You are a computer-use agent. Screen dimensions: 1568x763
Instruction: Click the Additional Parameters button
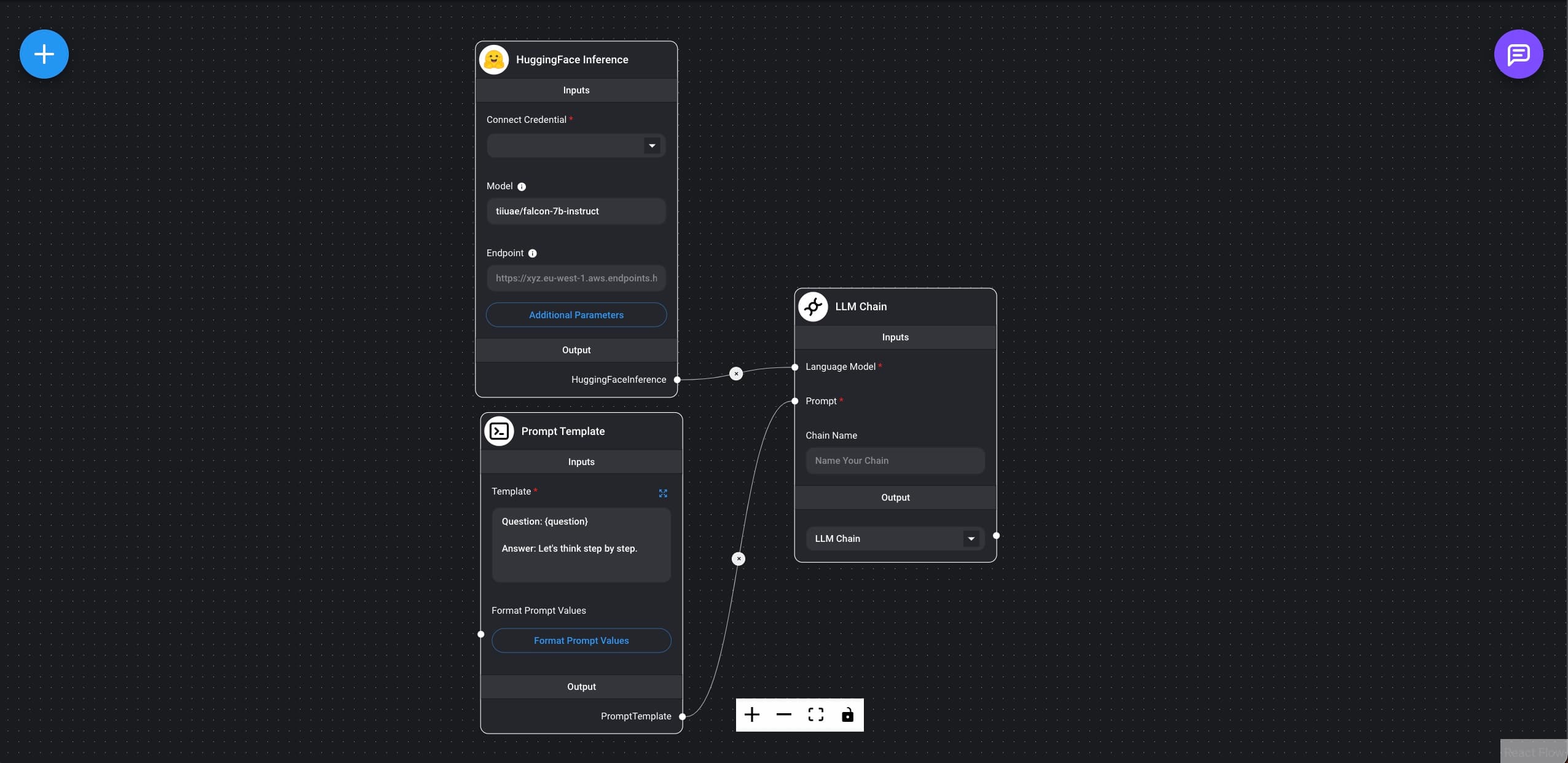576,315
